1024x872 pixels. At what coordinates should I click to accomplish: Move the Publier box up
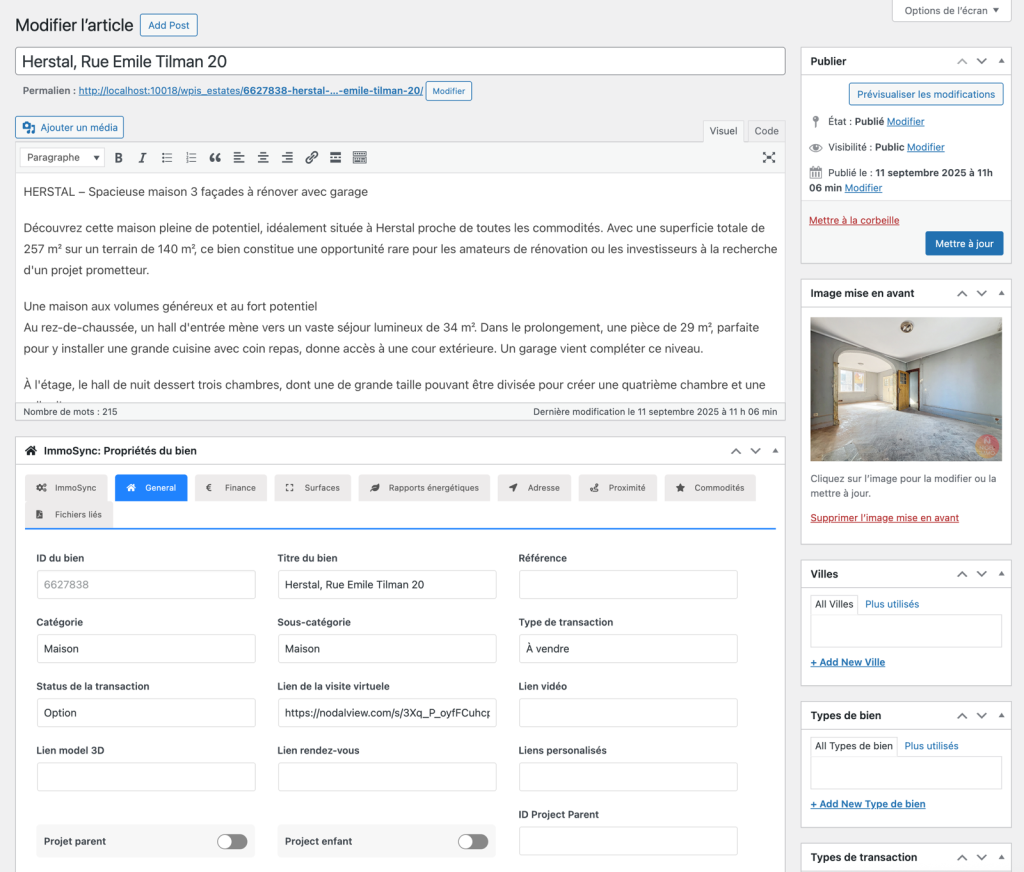(x=962, y=61)
